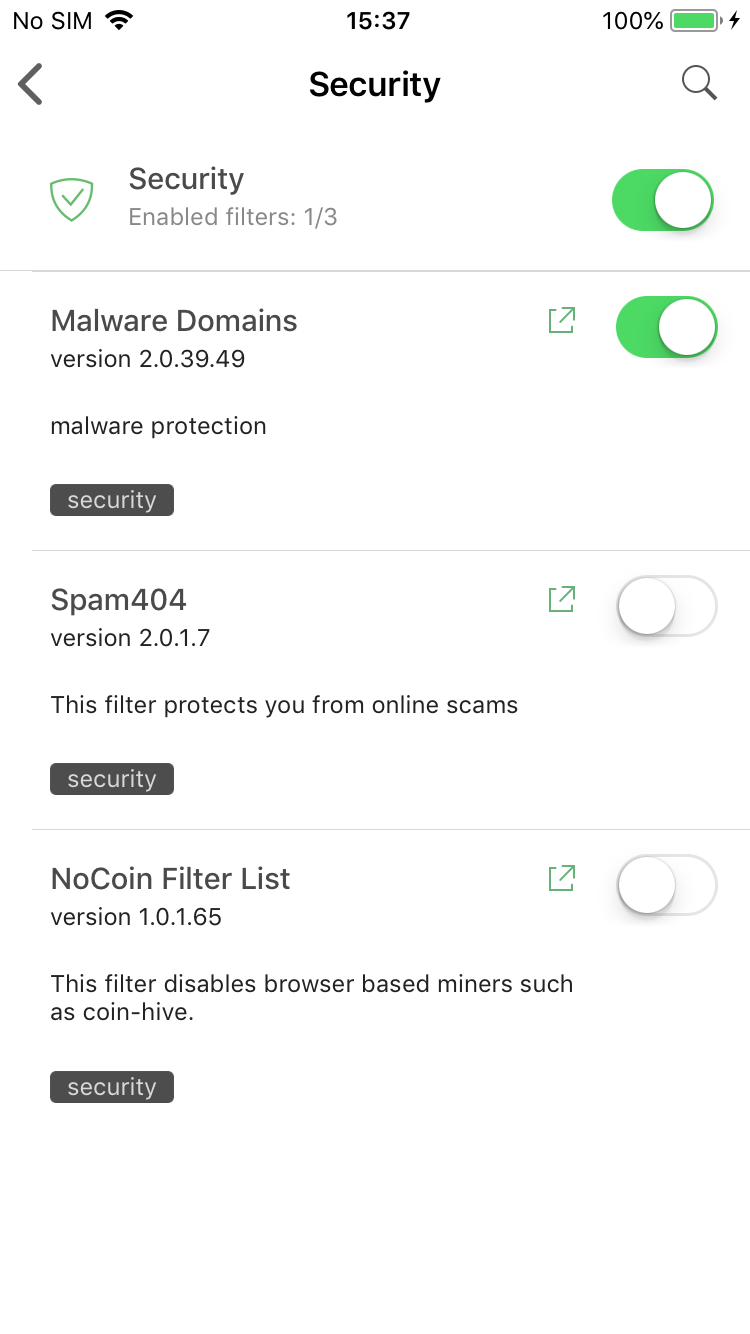Tap the security tag under Malware Domains
Image resolution: width=750 pixels, height=1334 pixels.
pyautogui.click(x=112, y=500)
